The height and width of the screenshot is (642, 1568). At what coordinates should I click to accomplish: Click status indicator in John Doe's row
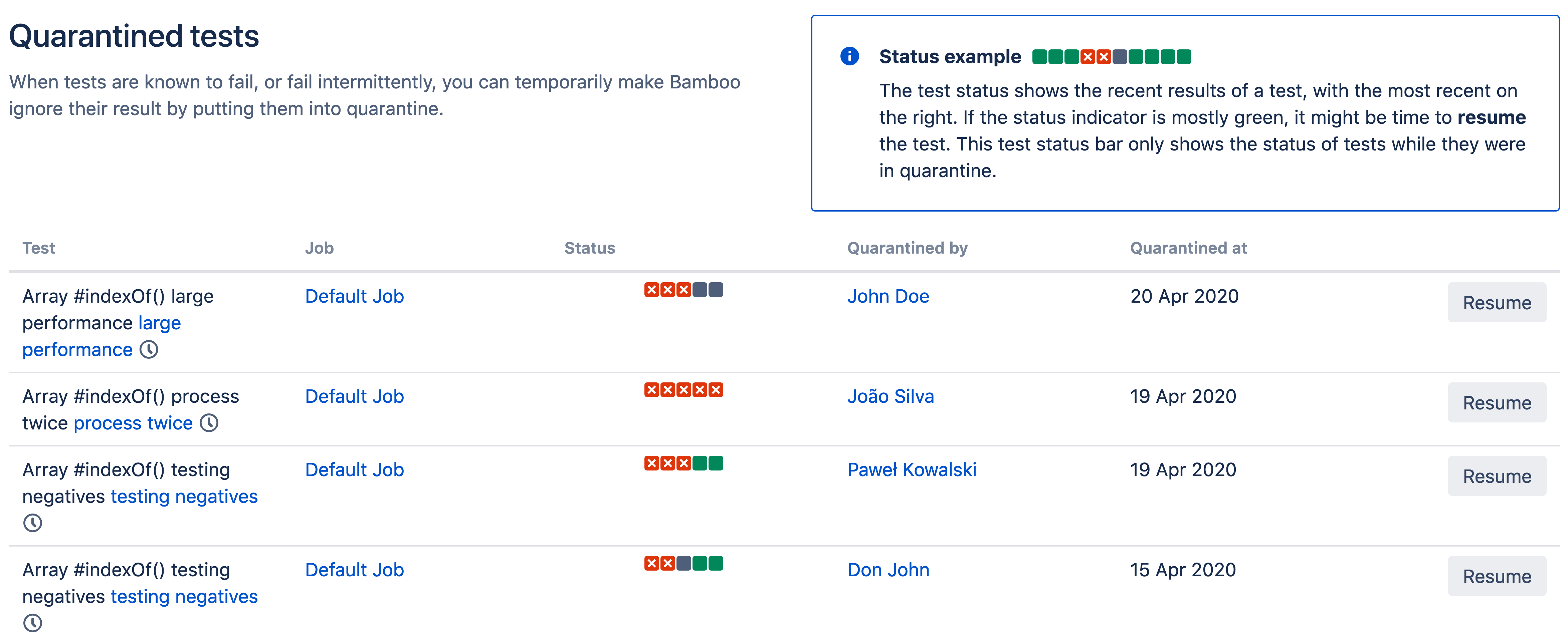[683, 290]
